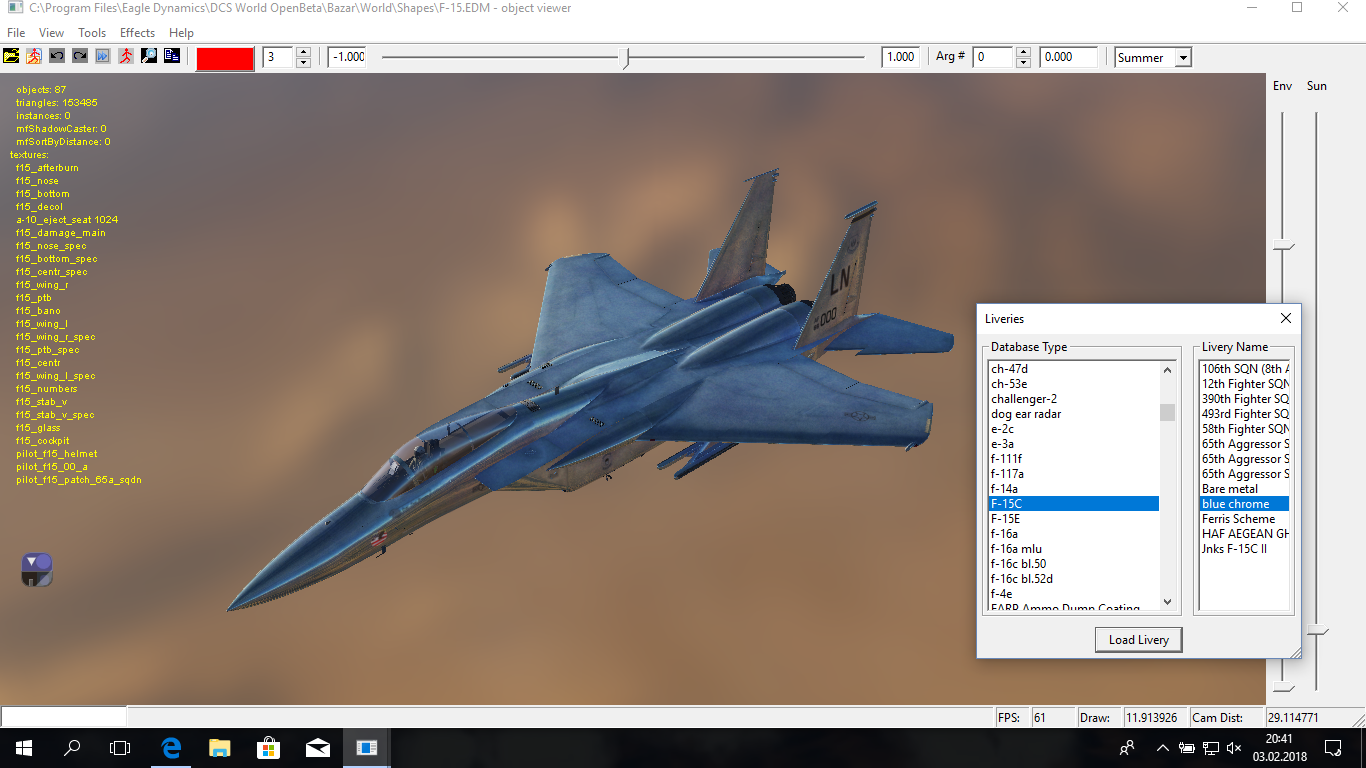Image resolution: width=1366 pixels, height=768 pixels.
Task: Select f-16c bl.50 database type
Action: pyautogui.click(x=1073, y=564)
